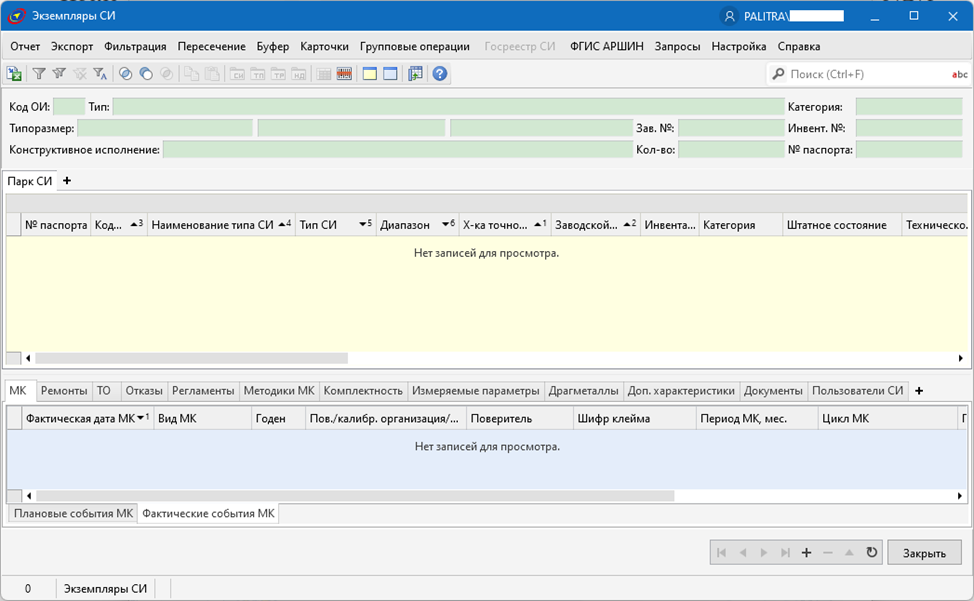
Task: Click the first overlapping-circles intersection icon
Action: click(125, 74)
